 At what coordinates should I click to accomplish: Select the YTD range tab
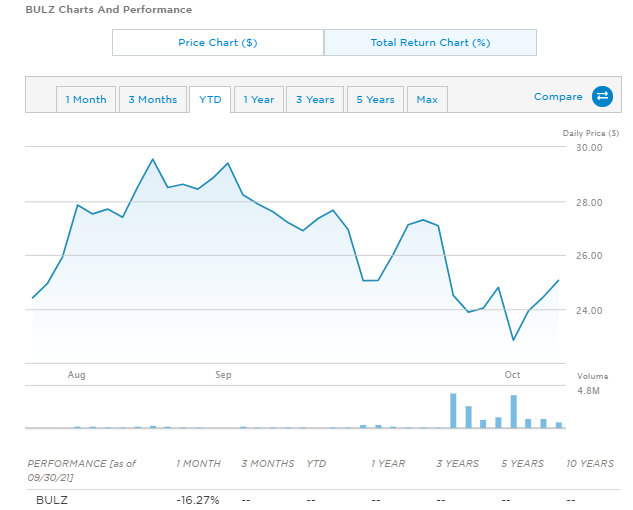tap(210, 99)
